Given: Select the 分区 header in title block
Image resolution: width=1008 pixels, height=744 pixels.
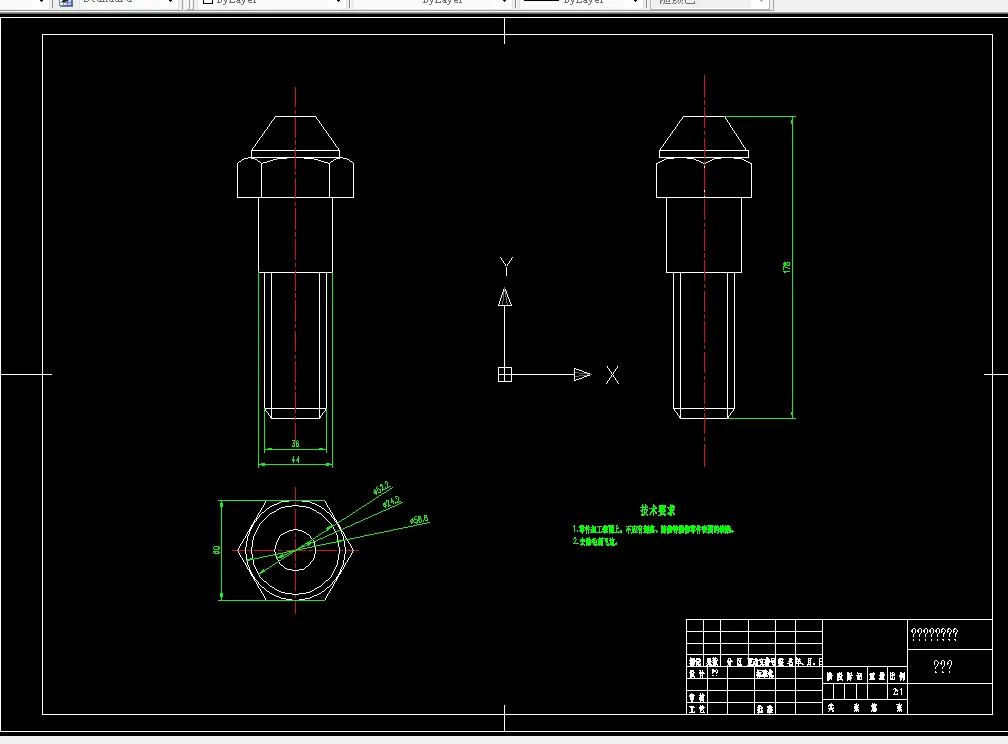Looking at the screenshot, I should pos(735,661).
